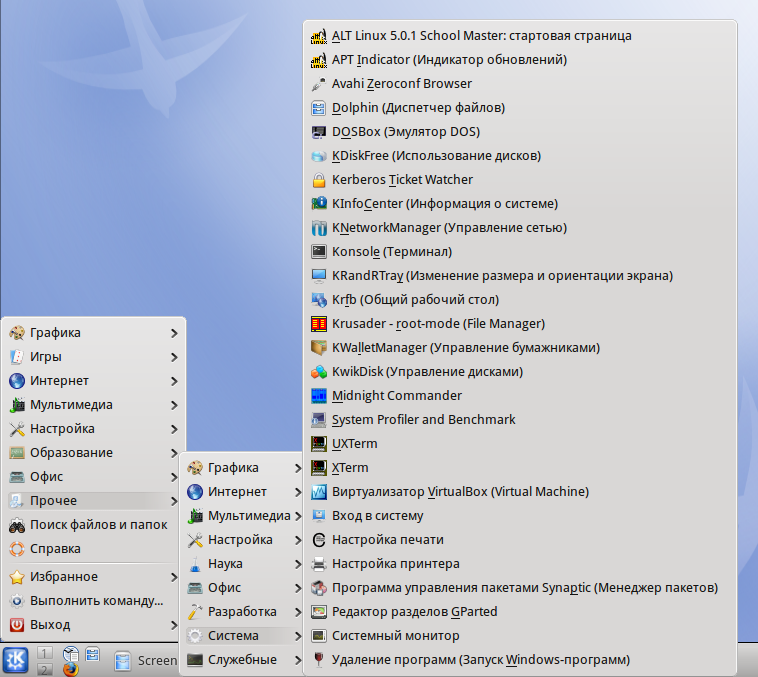Expand the Служебные submenu arrow
This screenshot has width=758, height=677.
(298, 660)
